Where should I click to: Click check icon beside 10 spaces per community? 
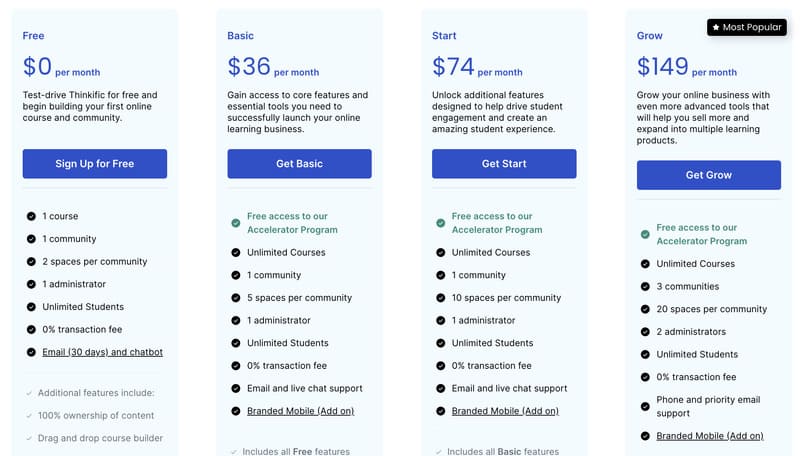[x=441, y=298]
